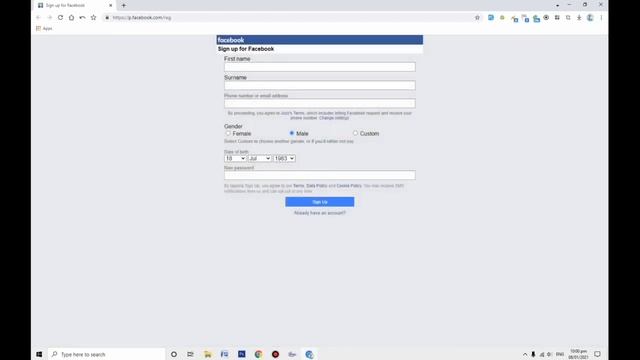The image size is (640, 360).
Task: Open the birth year dropdown
Action: 284,158
